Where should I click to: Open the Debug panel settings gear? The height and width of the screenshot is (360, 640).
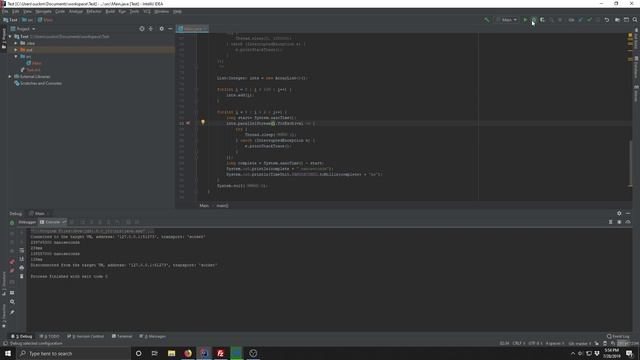point(619,213)
